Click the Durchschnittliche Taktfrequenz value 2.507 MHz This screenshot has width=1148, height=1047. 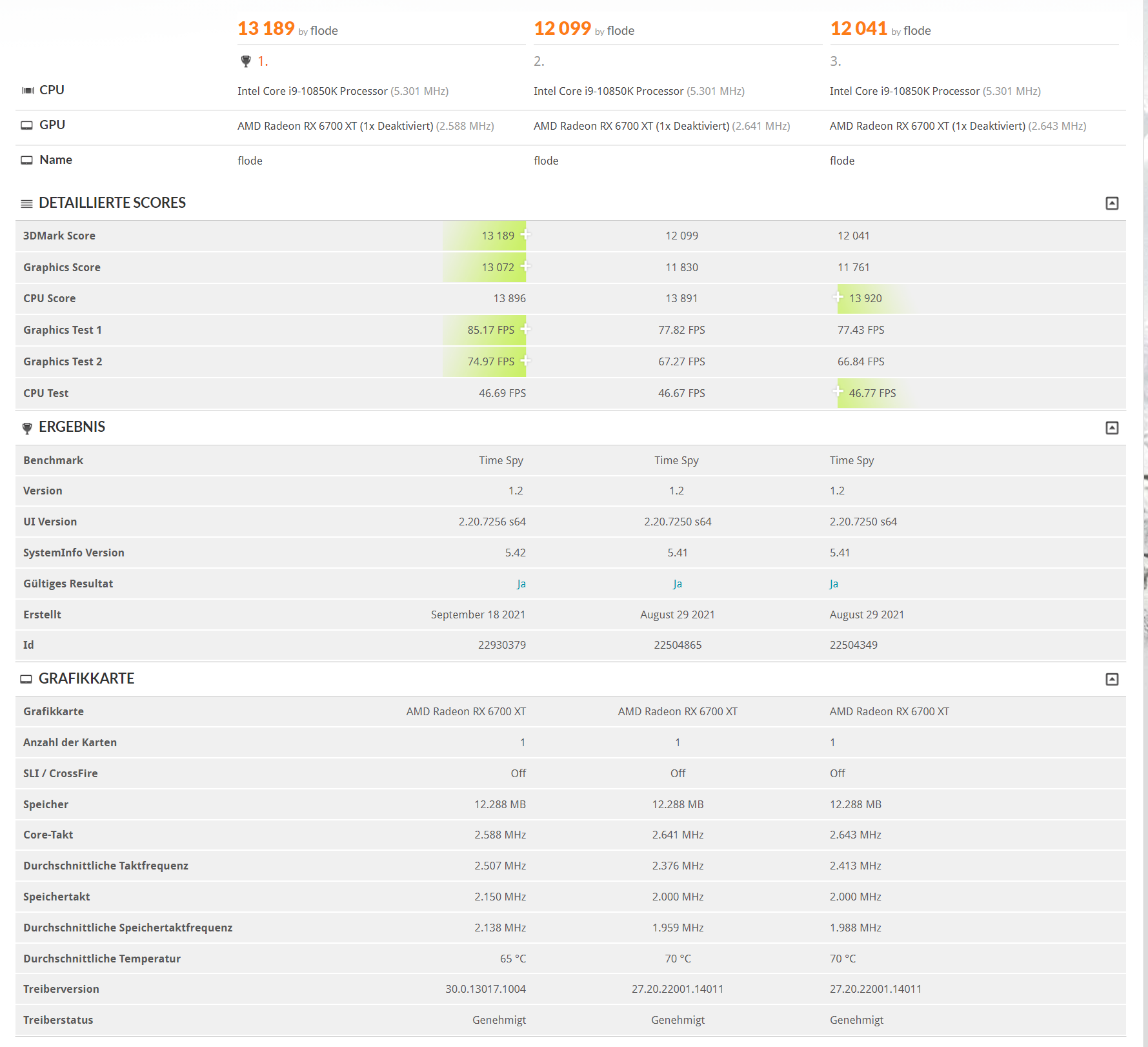(500, 866)
